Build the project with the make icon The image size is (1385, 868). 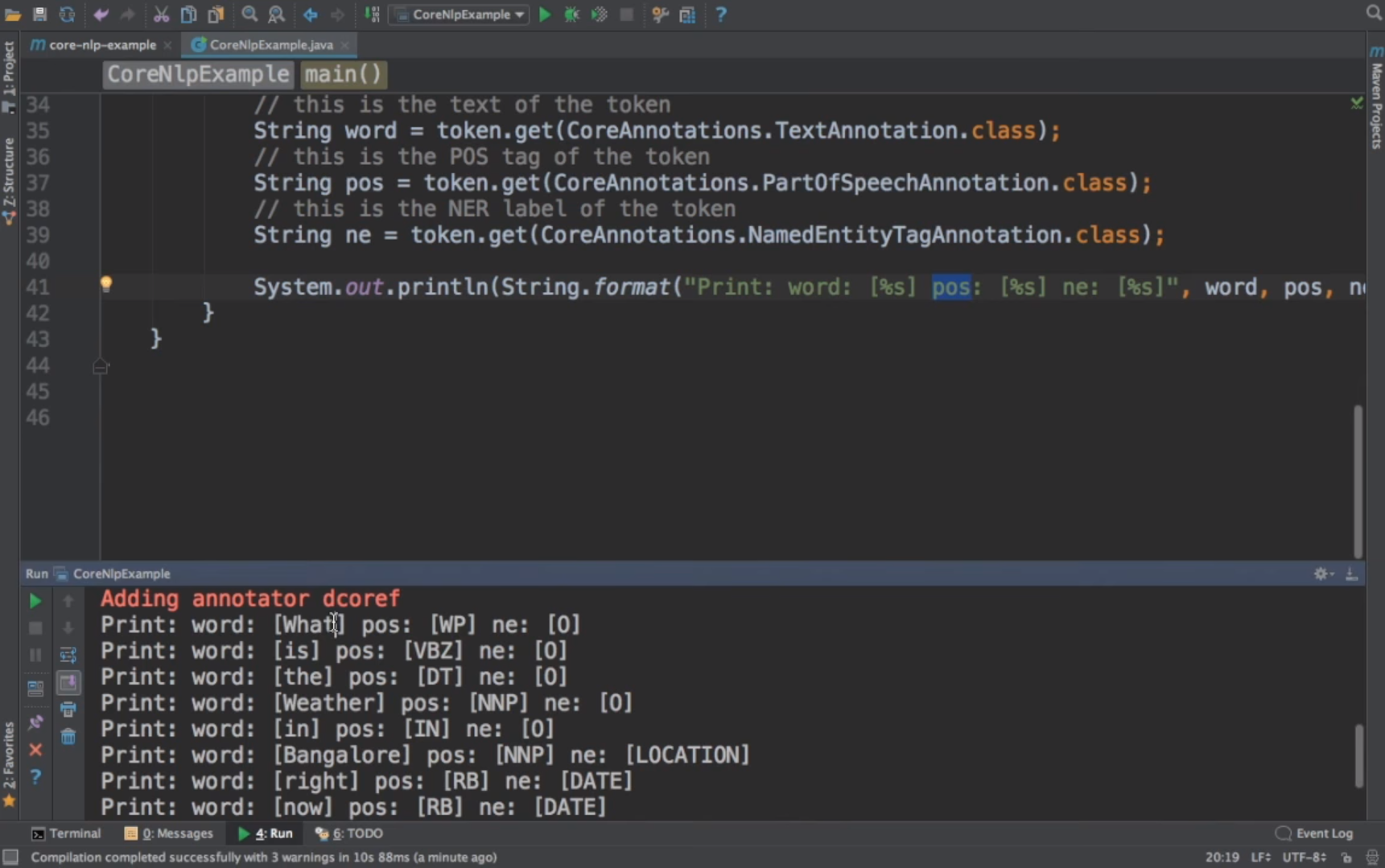(x=372, y=14)
